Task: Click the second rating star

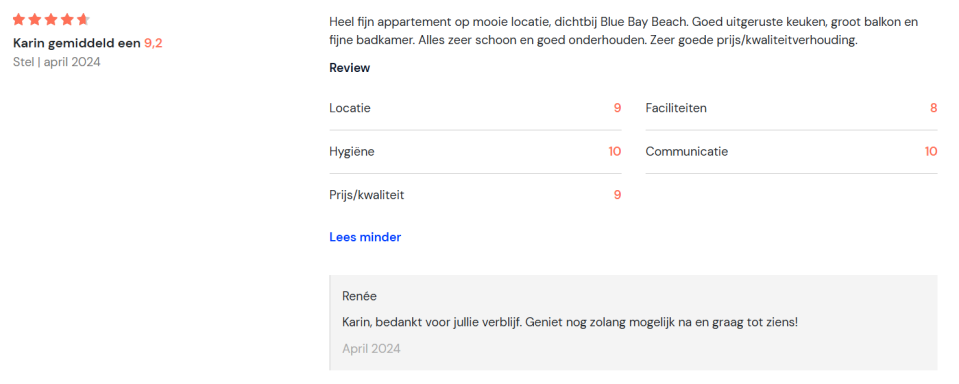Action: point(35,20)
